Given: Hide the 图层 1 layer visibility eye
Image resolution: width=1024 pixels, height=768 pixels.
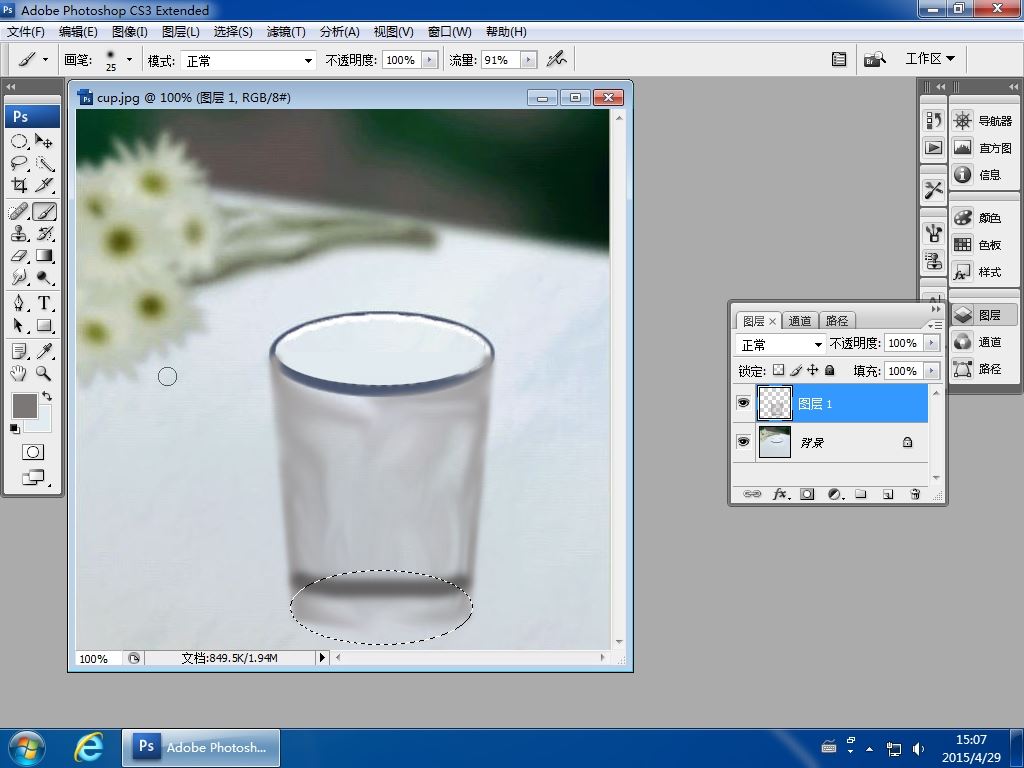Looking at the screenshot, I should tap(743, 403).
